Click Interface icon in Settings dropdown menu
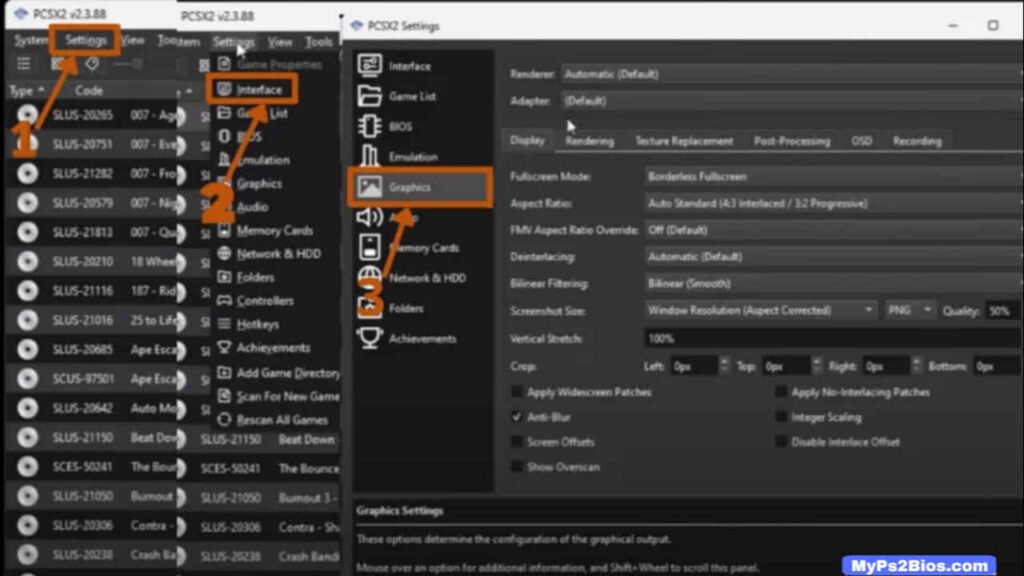Image resolution: width=1024 pixels, height=576 pixels. [225, 89]
